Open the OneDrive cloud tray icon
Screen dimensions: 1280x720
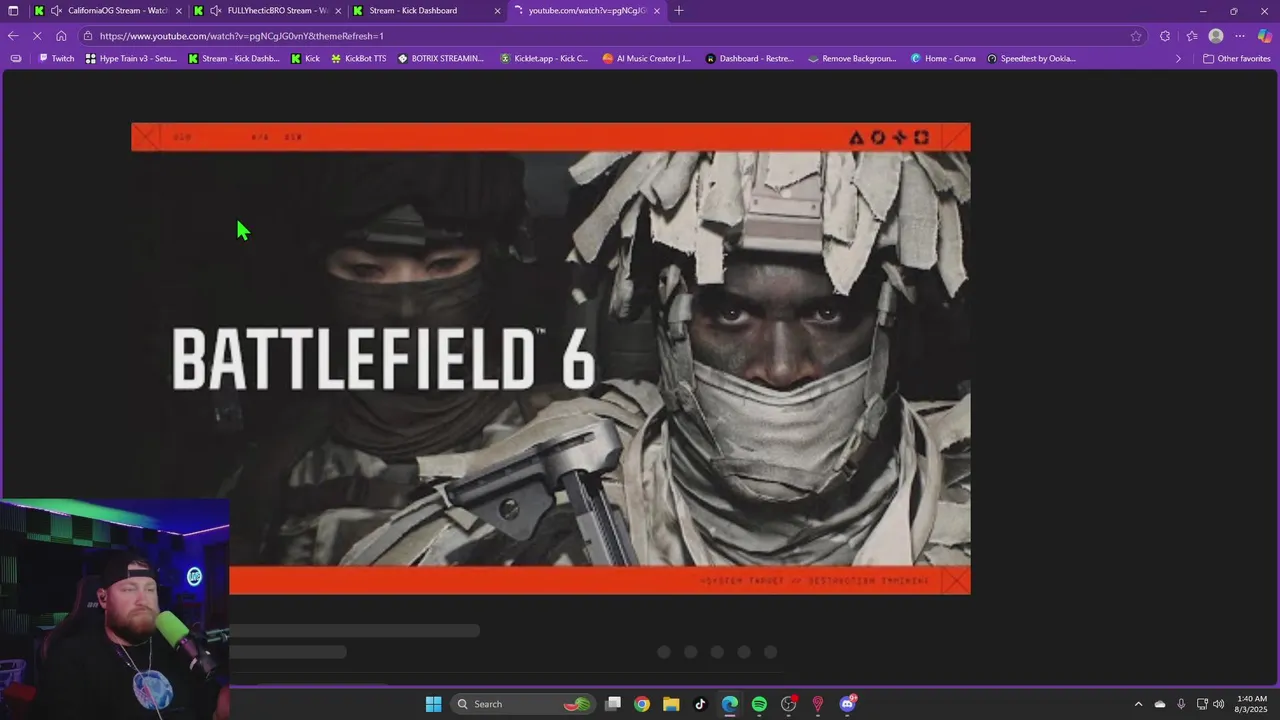point(1160,704)
